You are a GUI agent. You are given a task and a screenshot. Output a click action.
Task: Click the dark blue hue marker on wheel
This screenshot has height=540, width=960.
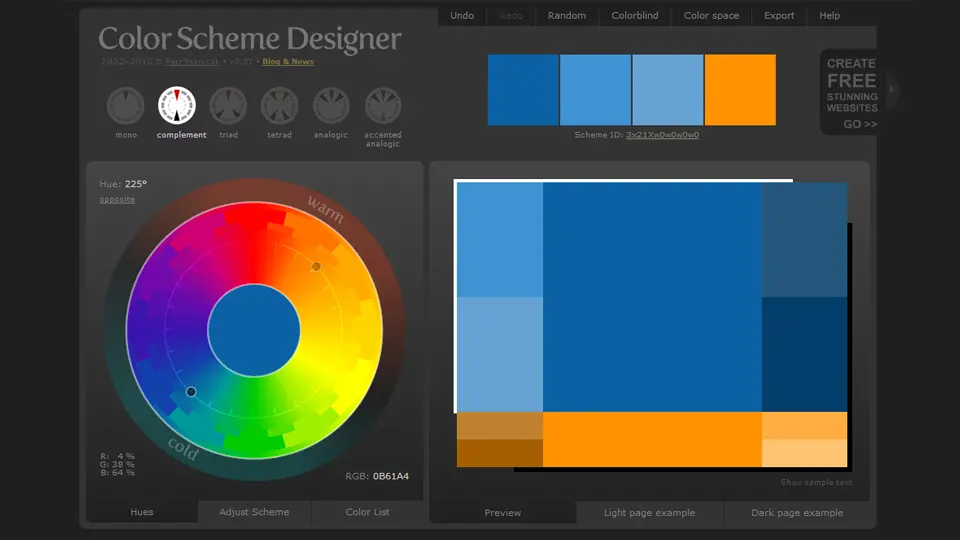point(191,392)
